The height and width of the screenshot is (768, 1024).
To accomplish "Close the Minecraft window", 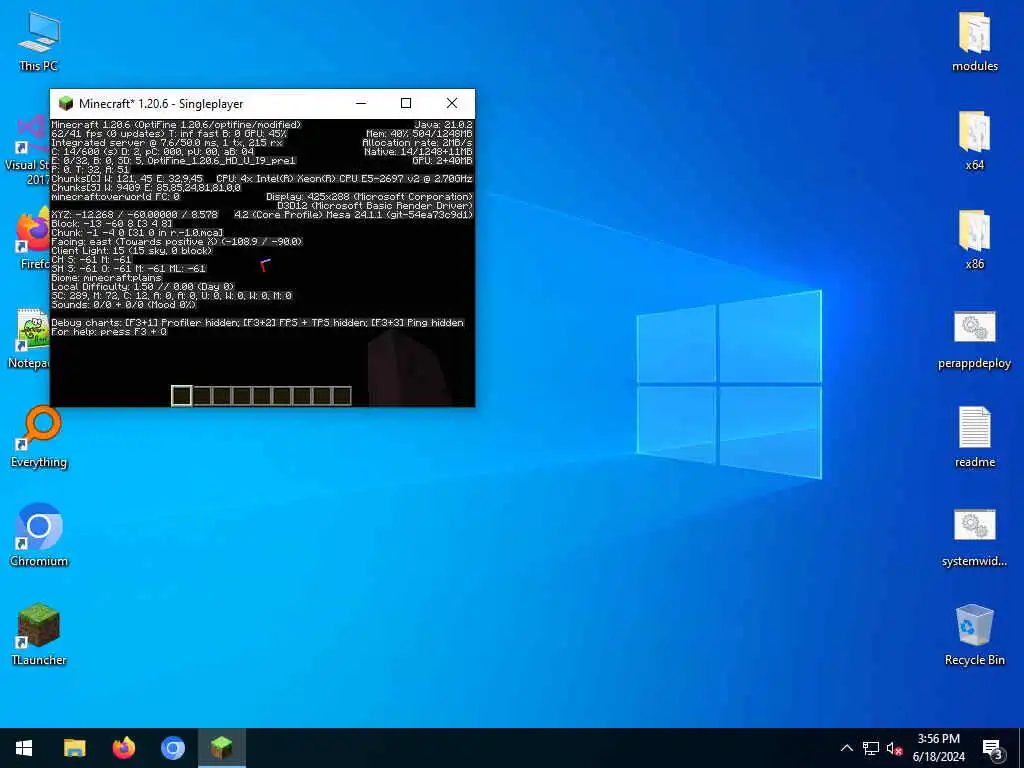I will (452, 103).
